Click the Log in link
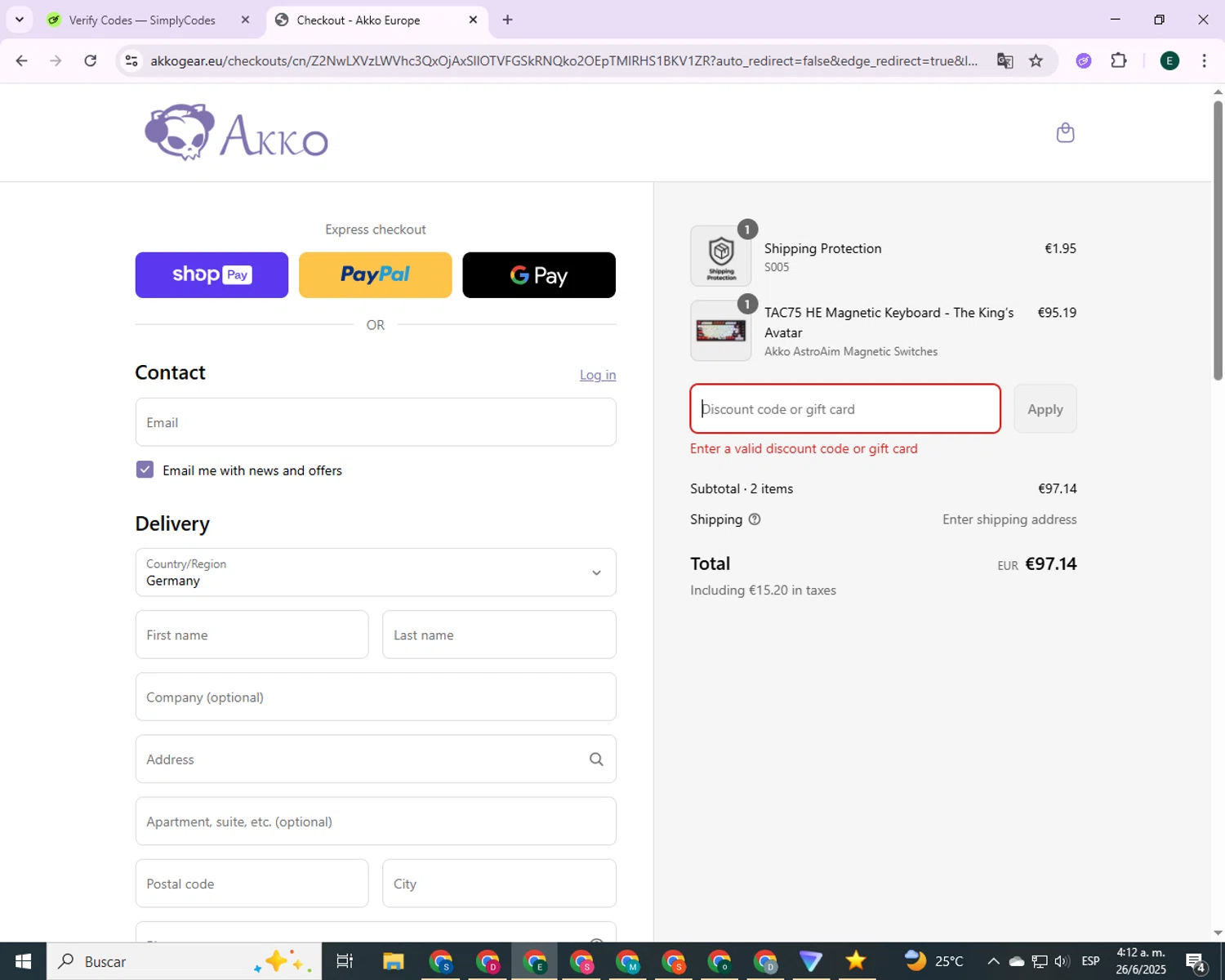Viewport: 1225px width, 980px height. pyautogui.click(x=597, y=375)
